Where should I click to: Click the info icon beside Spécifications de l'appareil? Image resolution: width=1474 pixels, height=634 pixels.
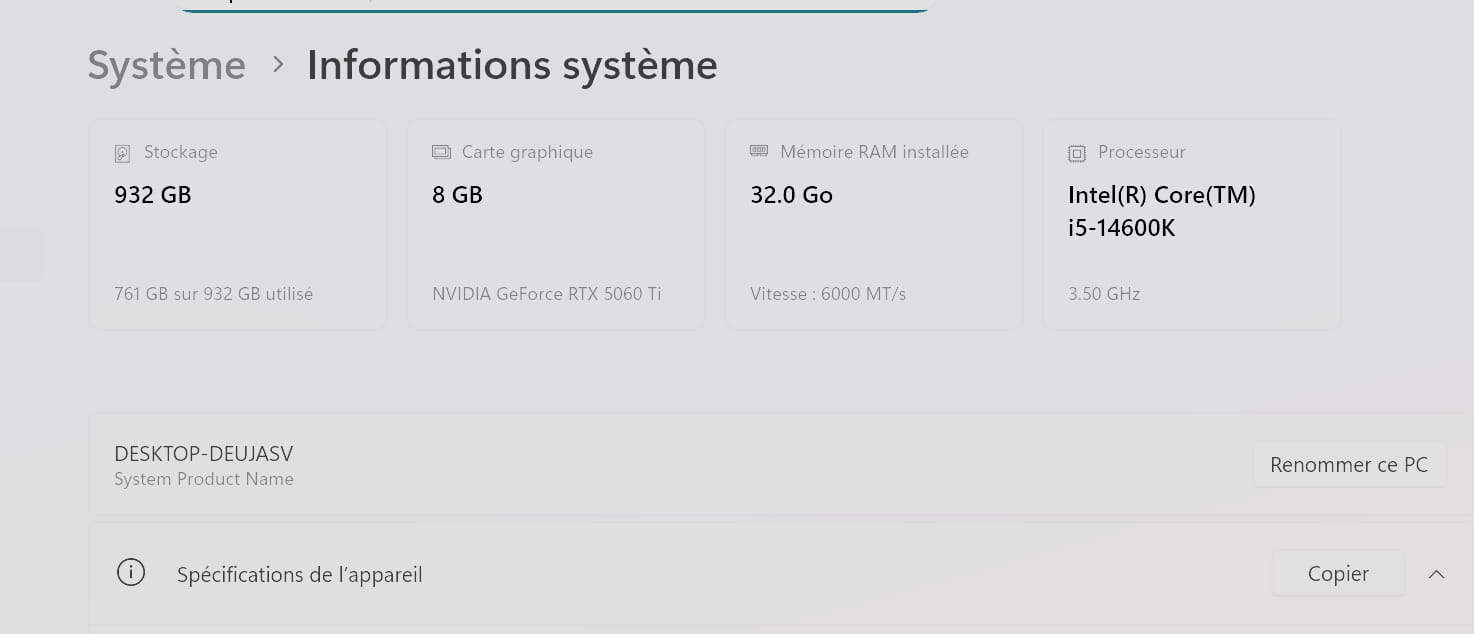[x=131, y=573]
